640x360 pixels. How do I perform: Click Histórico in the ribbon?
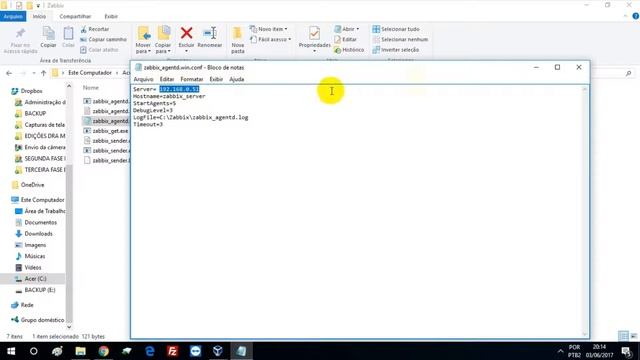[x=349, y=50]
